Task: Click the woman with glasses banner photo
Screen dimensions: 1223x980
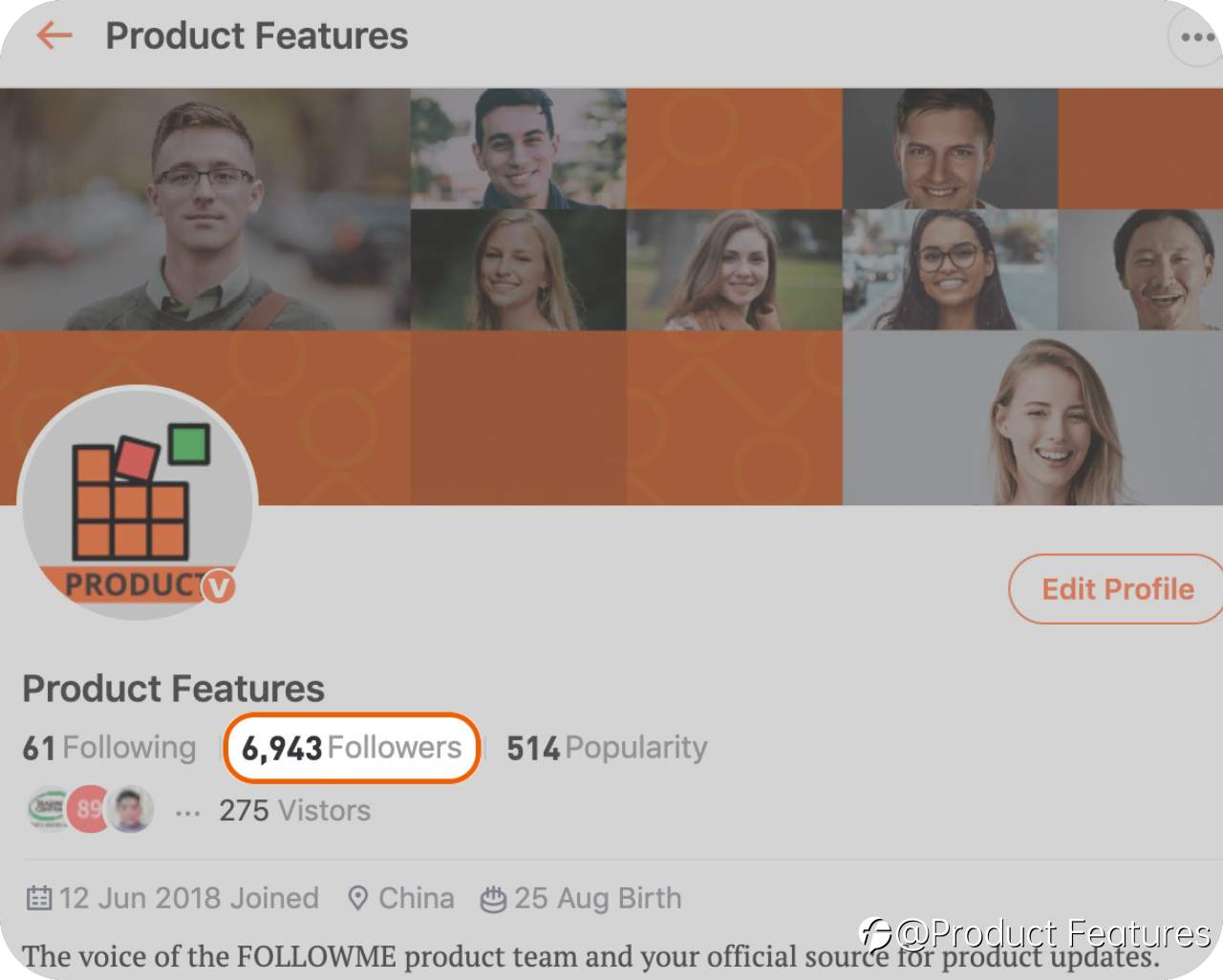Action: pos(950,270)
